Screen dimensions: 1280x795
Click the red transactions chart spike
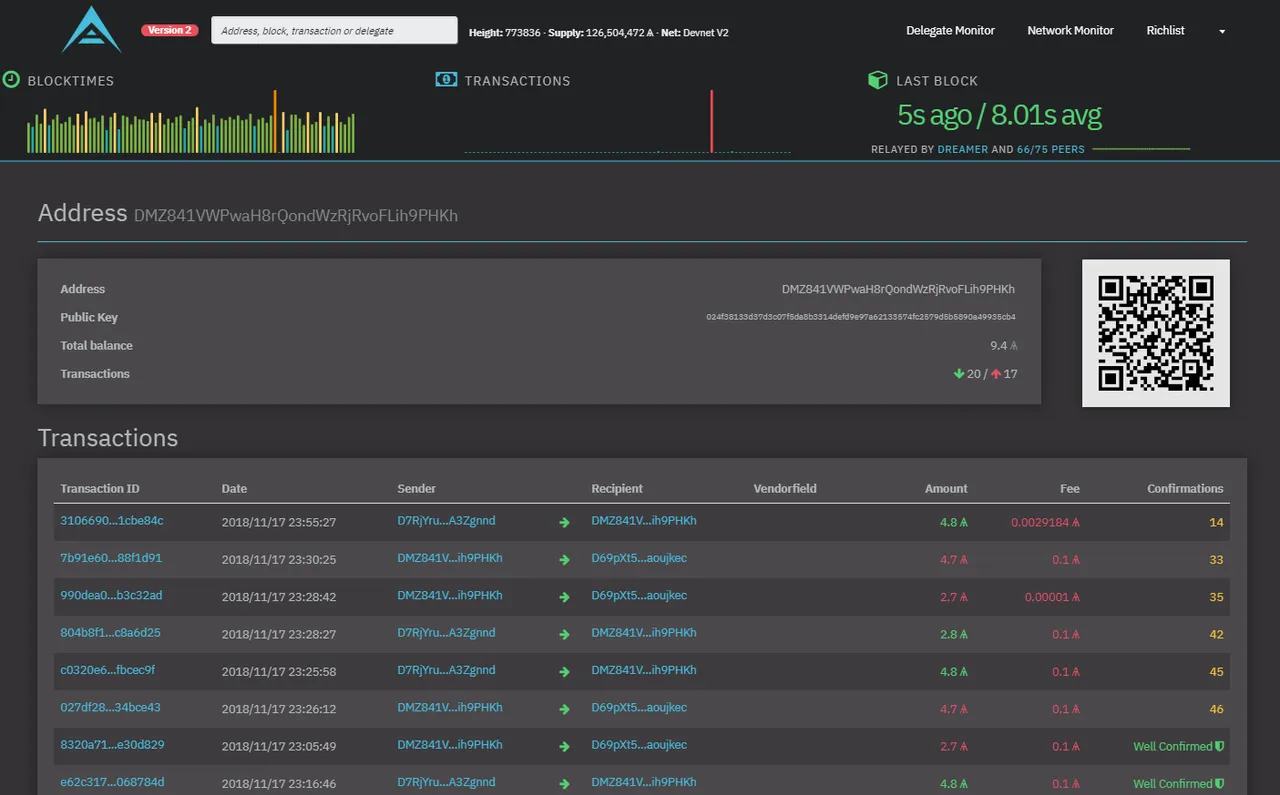pyautogui.click(x=712, y=122)
